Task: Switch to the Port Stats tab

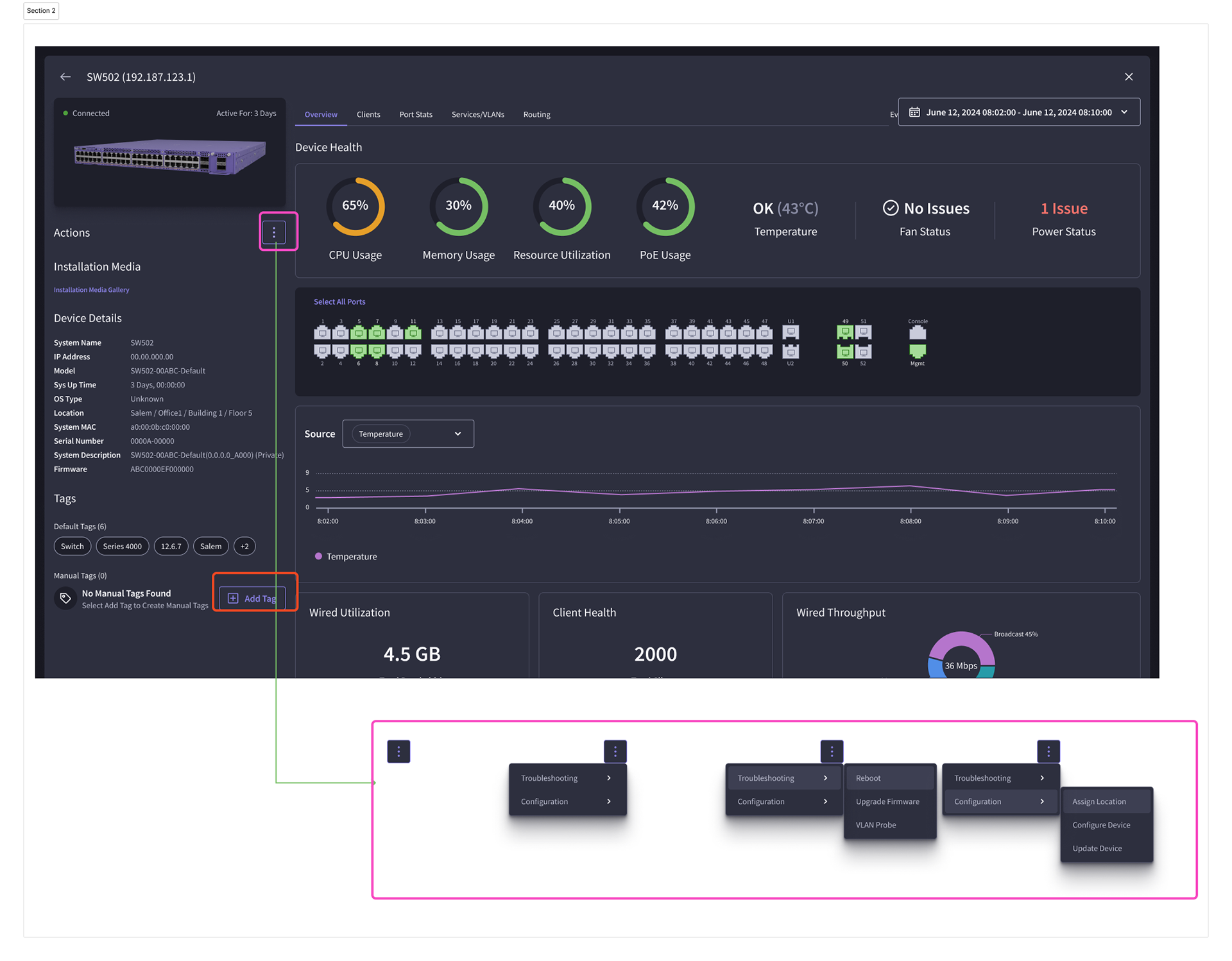Action: 416,115
